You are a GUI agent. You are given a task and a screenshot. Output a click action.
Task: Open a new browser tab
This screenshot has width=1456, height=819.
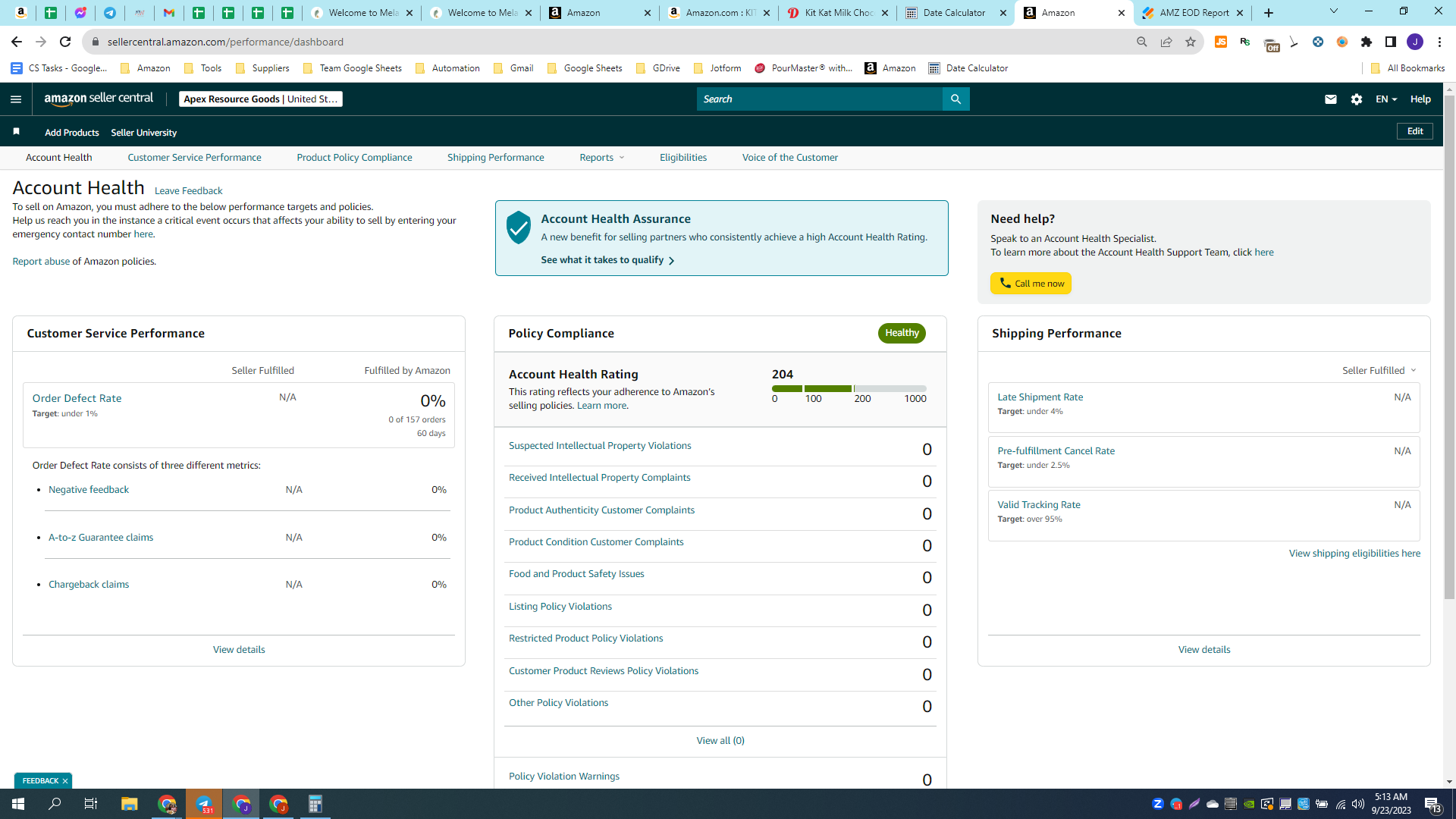tap(1269, 13)
